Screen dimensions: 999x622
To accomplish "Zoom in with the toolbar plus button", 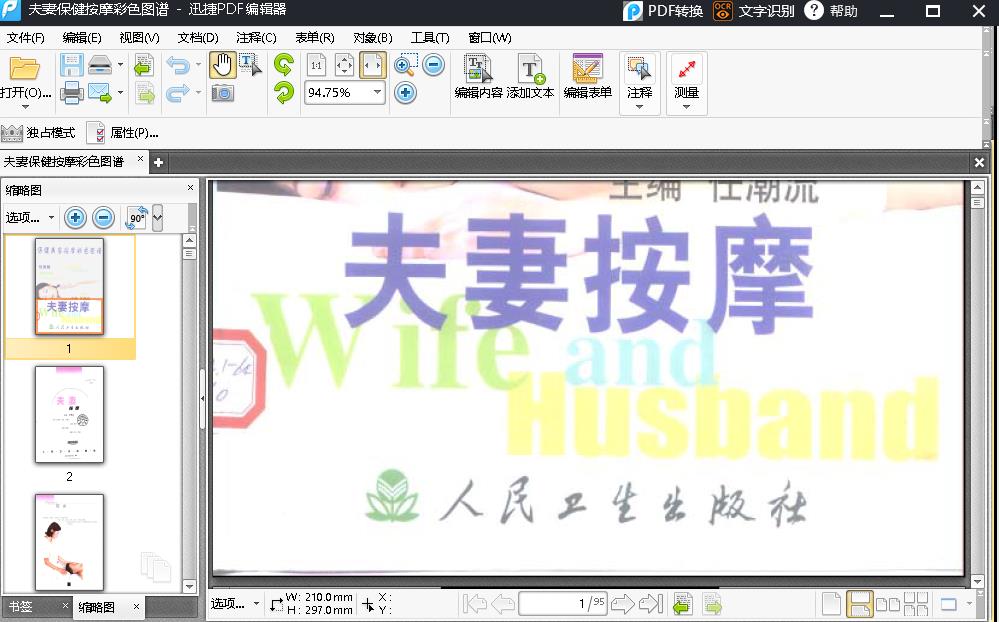I will (x=405, y=93).
